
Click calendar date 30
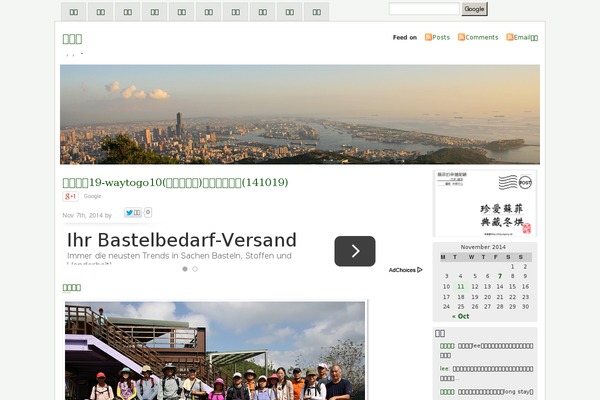tap(525, 307)
